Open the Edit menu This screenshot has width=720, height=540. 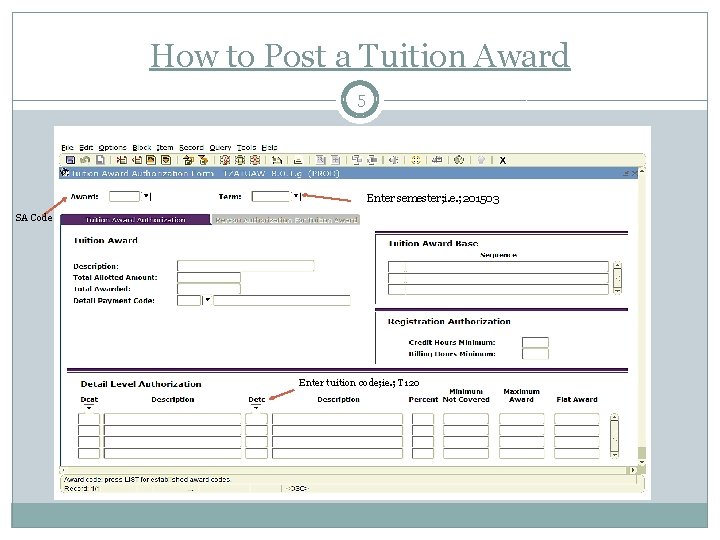(x=86, y=147)
